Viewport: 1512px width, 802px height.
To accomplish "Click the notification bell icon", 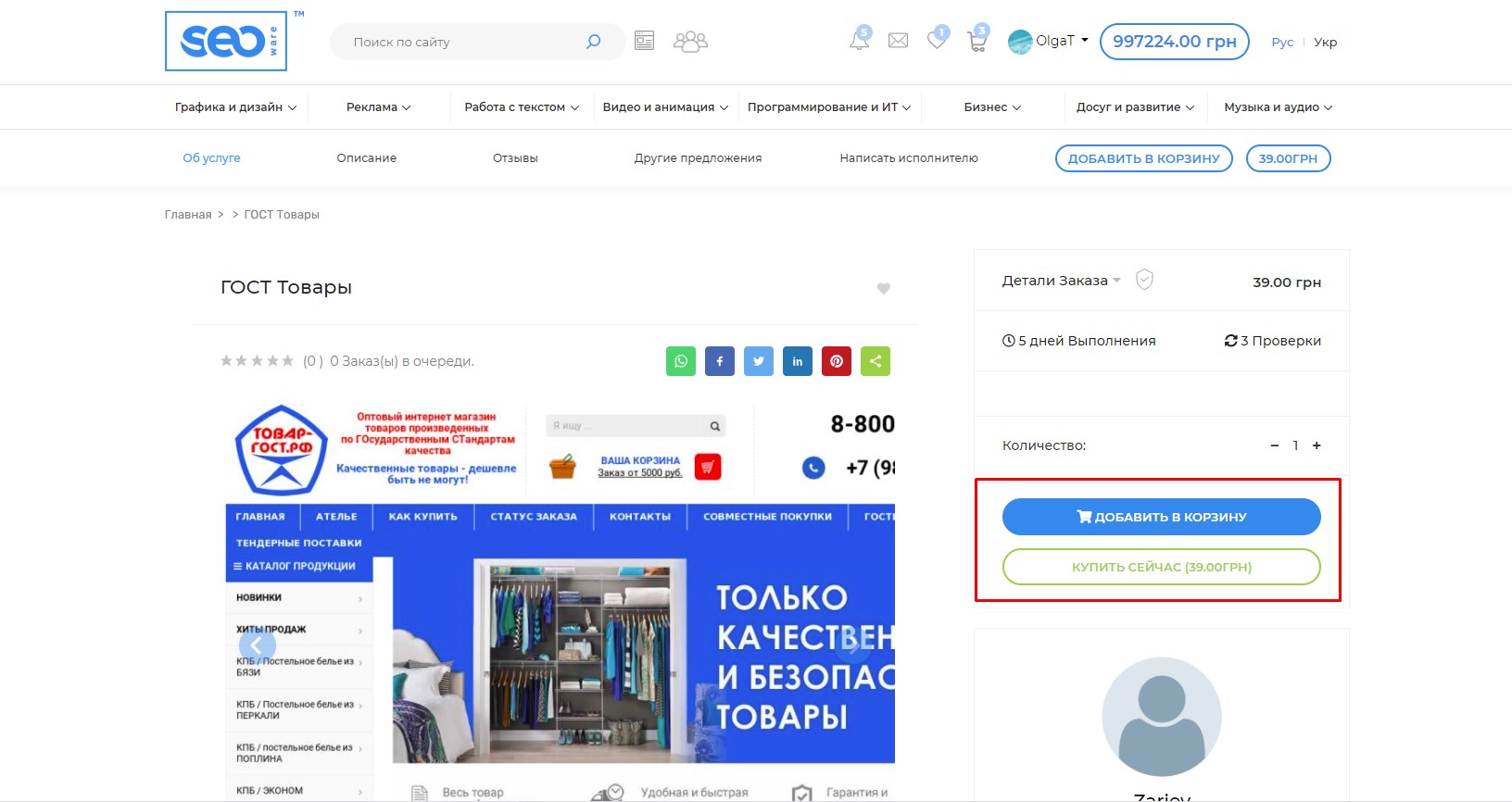I will click(859, 41).
